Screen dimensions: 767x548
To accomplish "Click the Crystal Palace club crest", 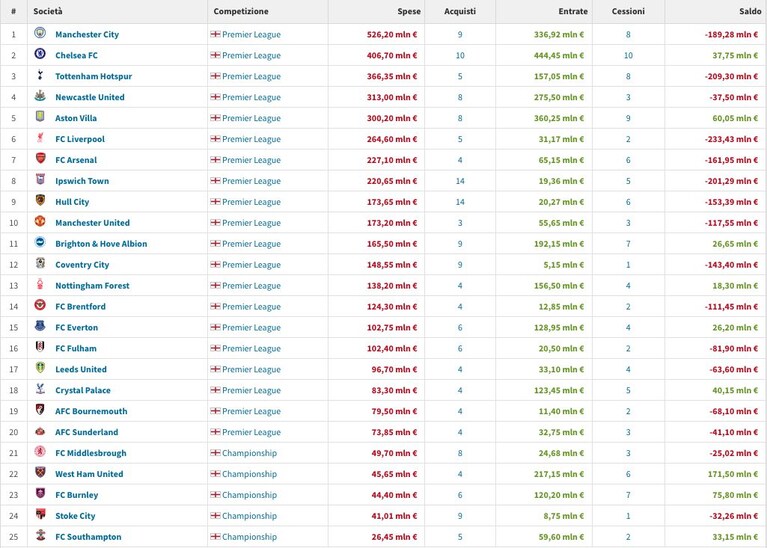I will click(x=40, y=388).
